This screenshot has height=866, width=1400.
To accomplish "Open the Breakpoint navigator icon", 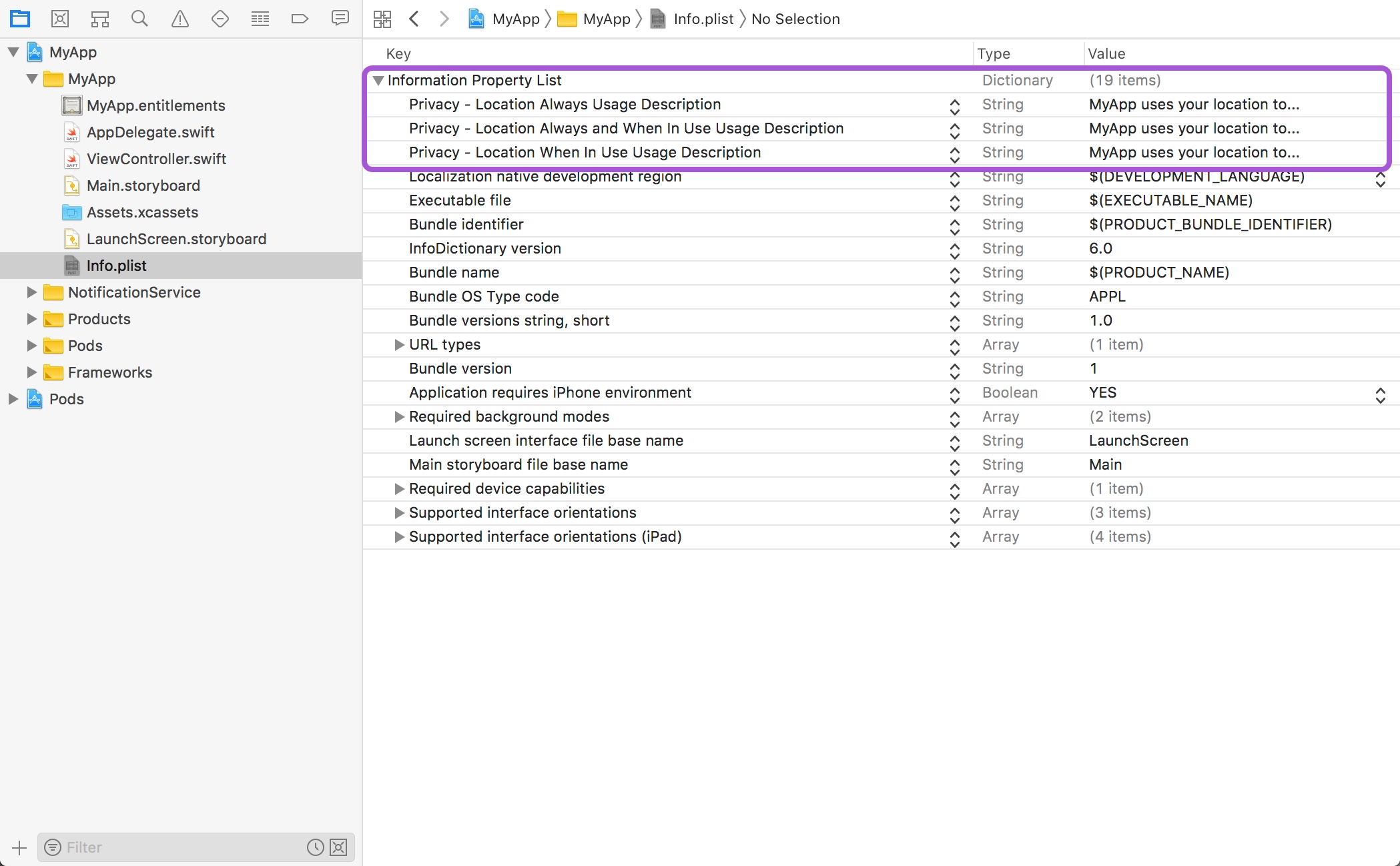I will click(x=300, y=19).
